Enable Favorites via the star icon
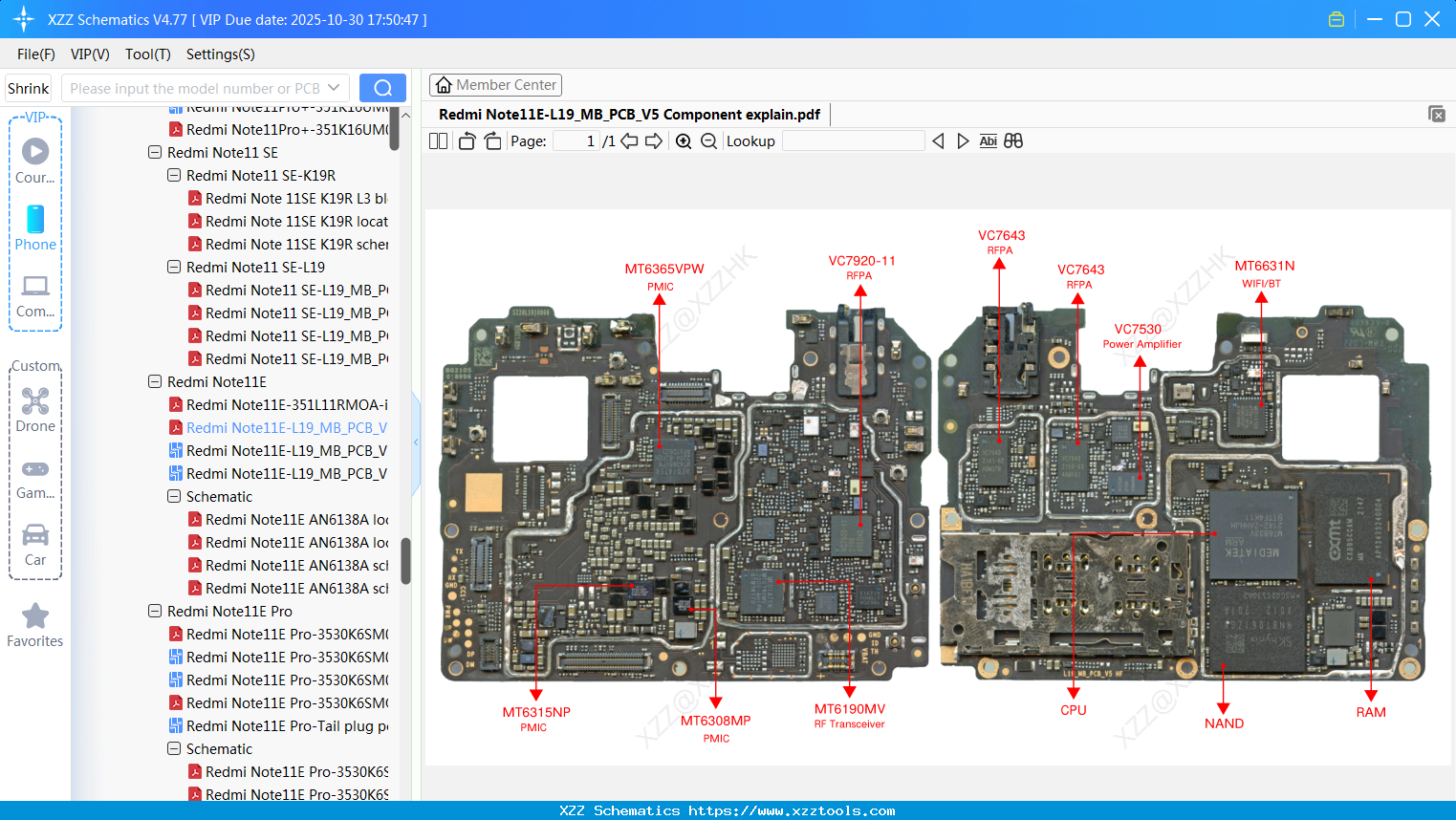 click(x=35, y=617)
